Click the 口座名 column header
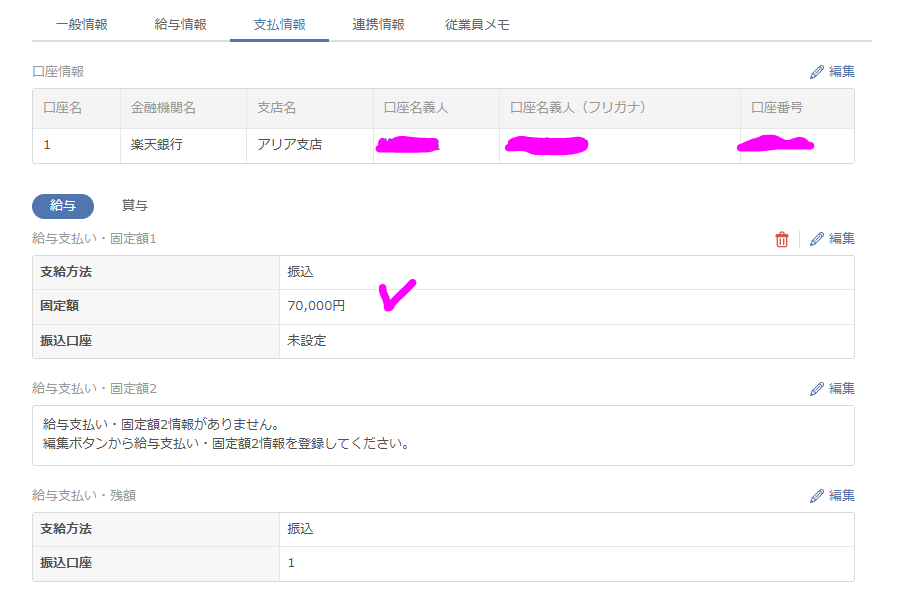 click(62, 108)
